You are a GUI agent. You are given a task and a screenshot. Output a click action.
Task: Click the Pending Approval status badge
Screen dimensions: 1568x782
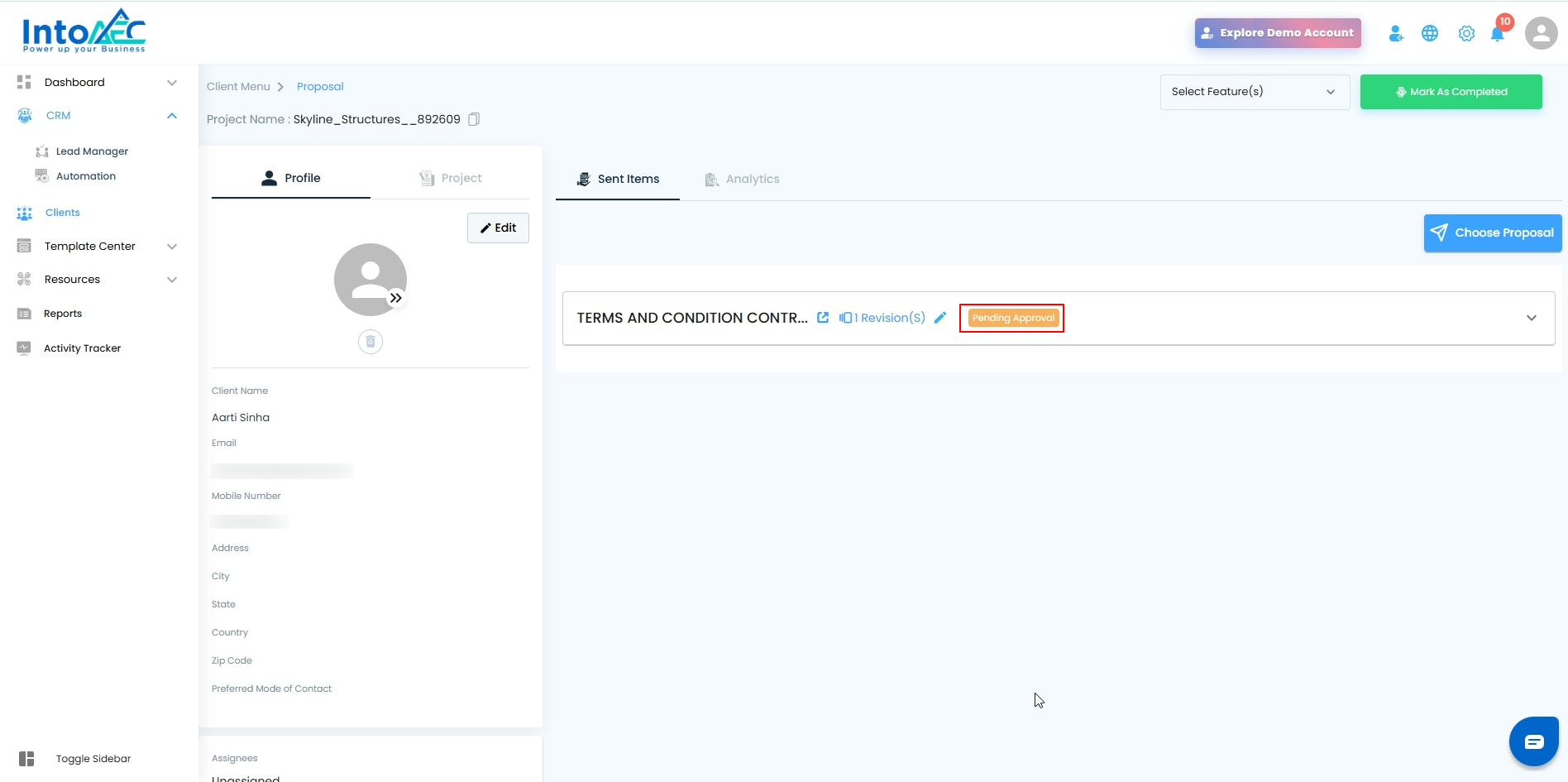point(1013,318)
